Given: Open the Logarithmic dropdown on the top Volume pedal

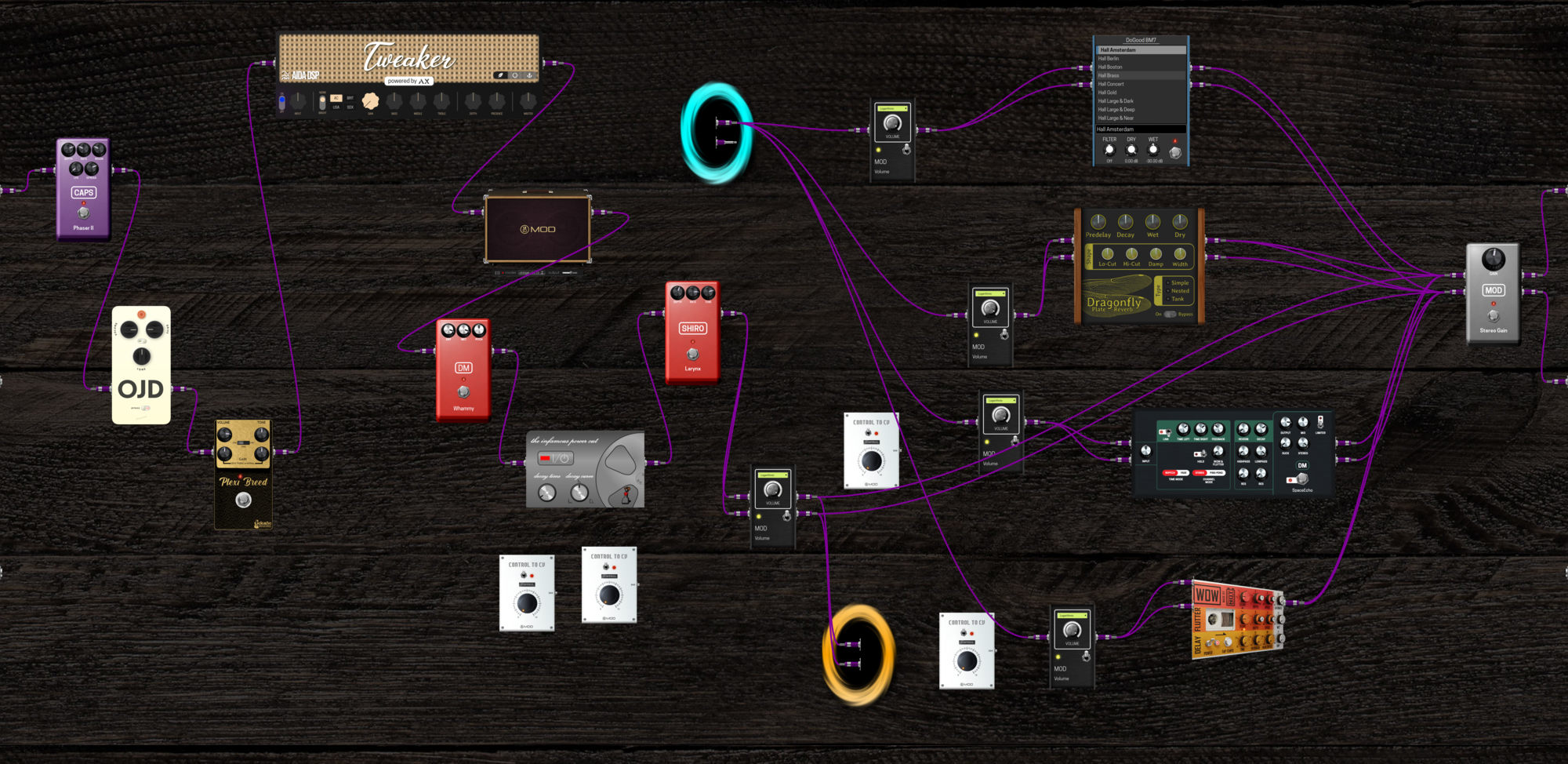Looking at the screenshot, I should 892,109.
